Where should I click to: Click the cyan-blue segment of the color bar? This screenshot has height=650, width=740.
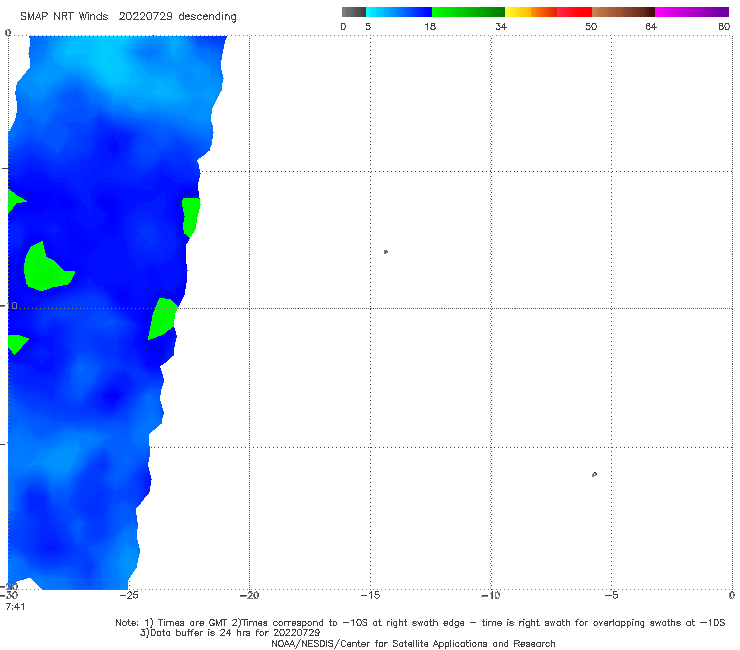(399, 12)
